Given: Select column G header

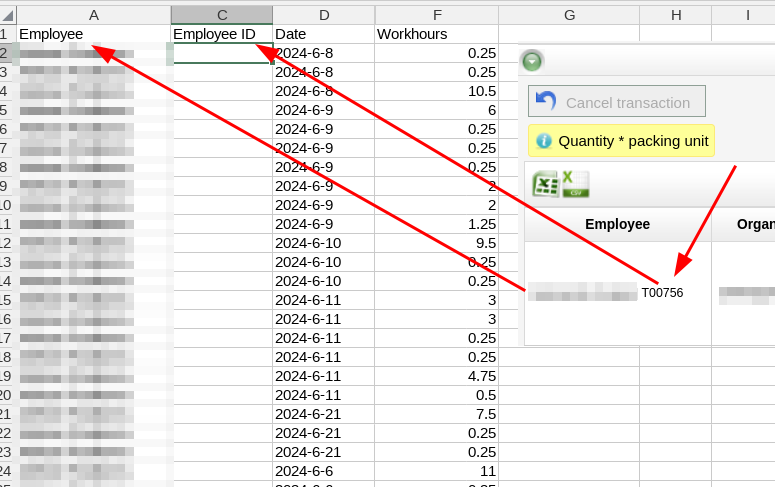Looking at the screenshot, I should [x=569, y=15].
